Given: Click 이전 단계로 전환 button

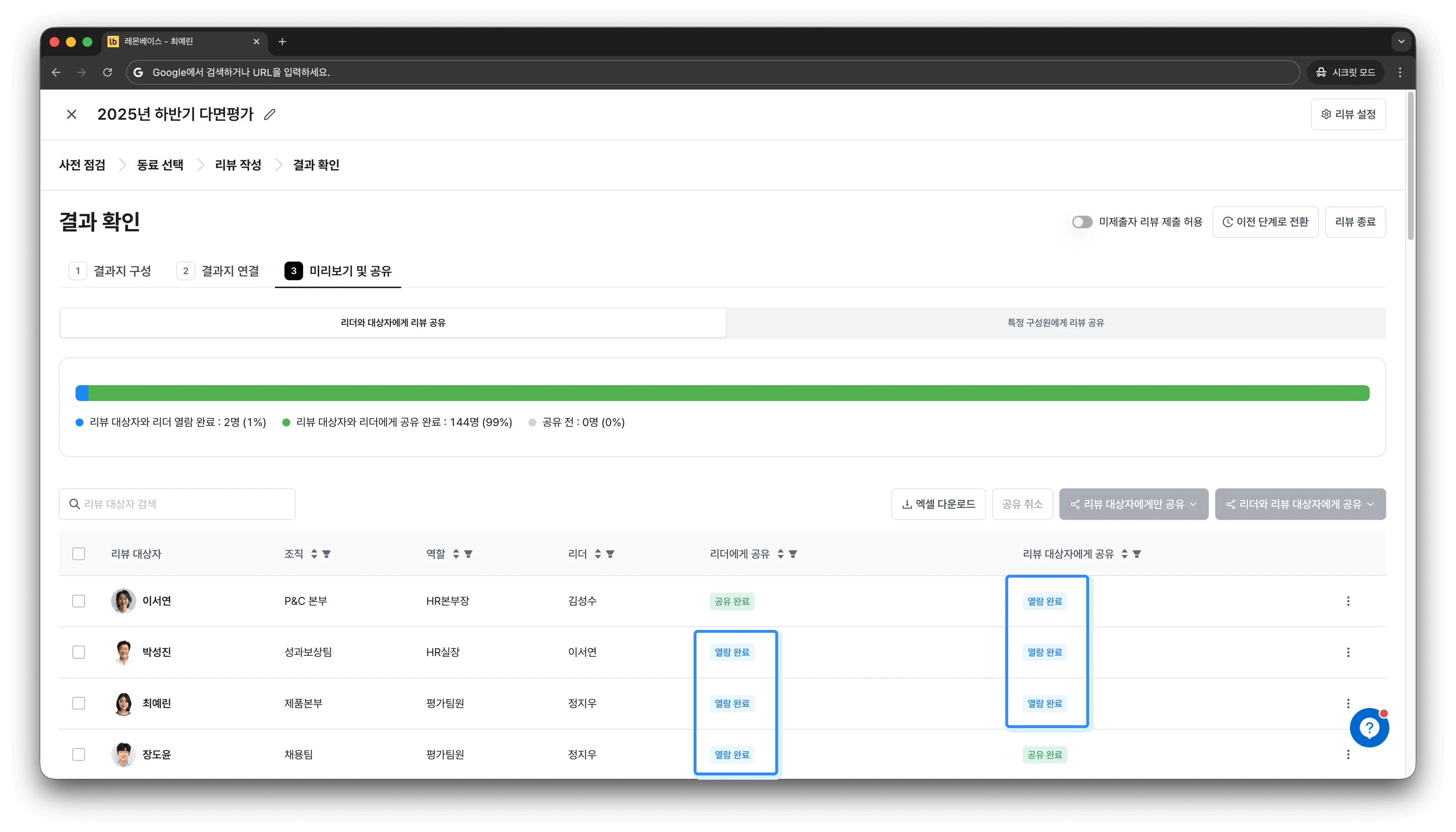Looking at the screenshot, I should pos(1265,222).
